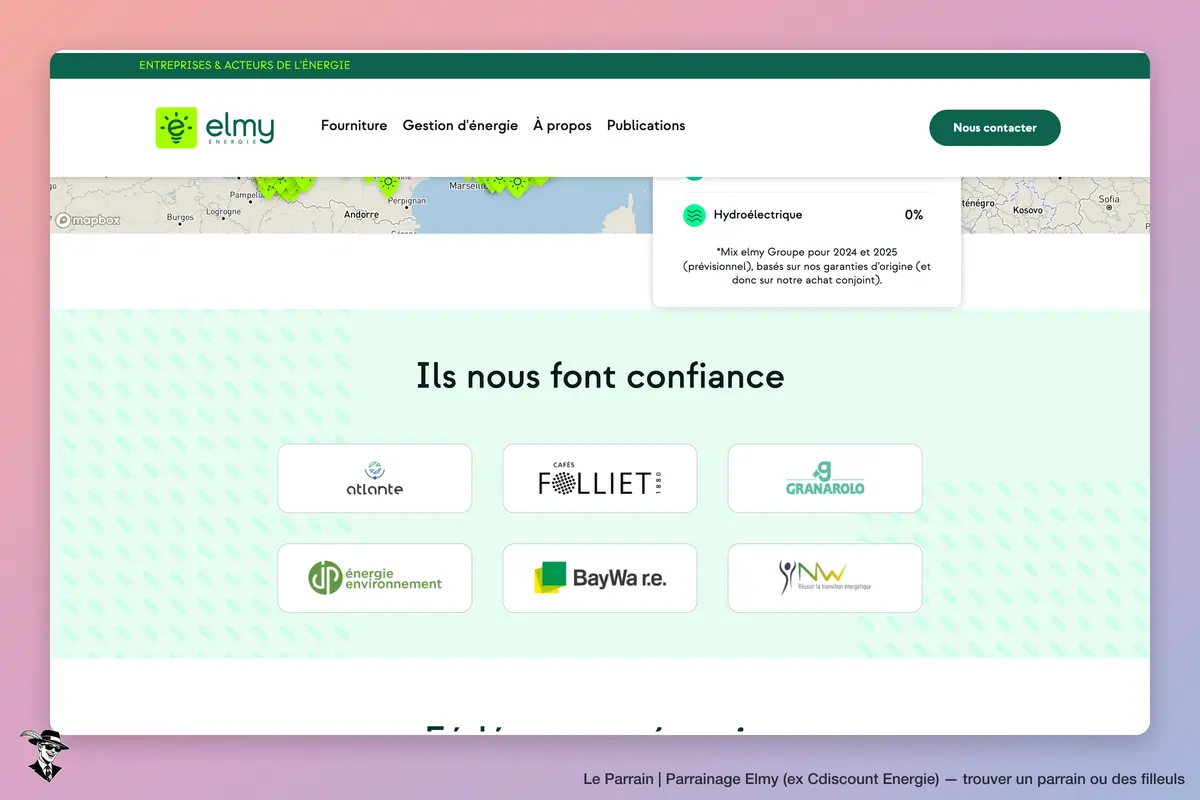Select the Cafés Folliet logo card

tap(600, 479)
